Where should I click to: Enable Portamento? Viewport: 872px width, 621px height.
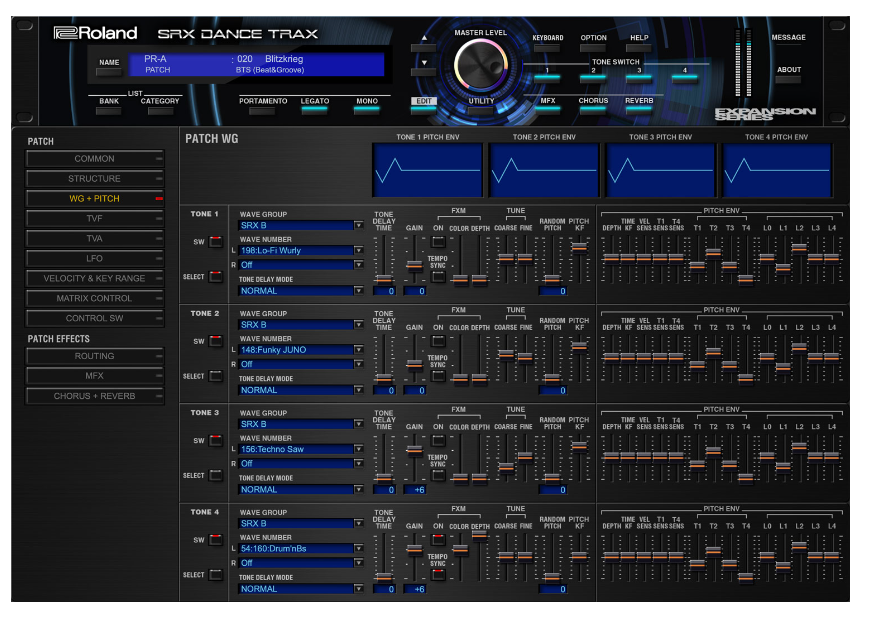coord(262,110)
